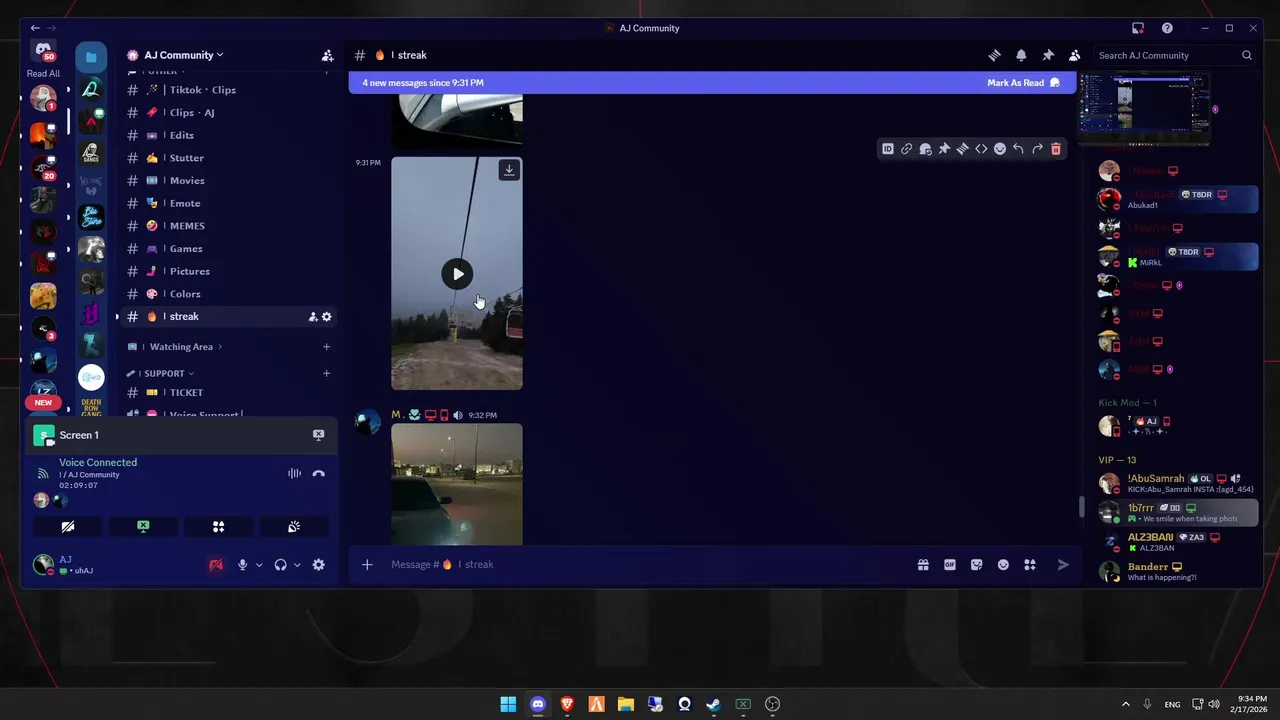Open headphone output options dropdown
This screenshot has width=1280, height=720.
pos(297,565)
